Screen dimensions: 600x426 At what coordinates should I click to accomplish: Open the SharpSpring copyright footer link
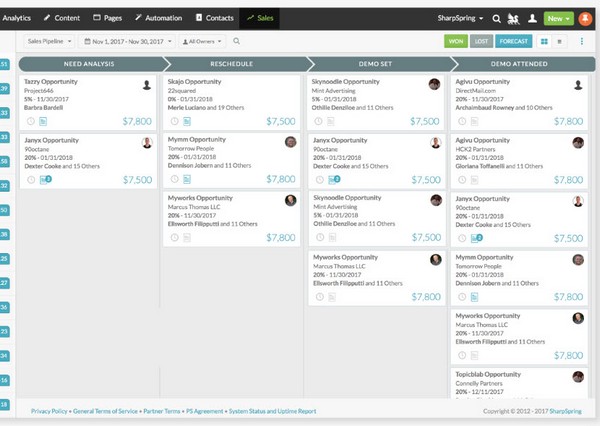coord(566,411)
